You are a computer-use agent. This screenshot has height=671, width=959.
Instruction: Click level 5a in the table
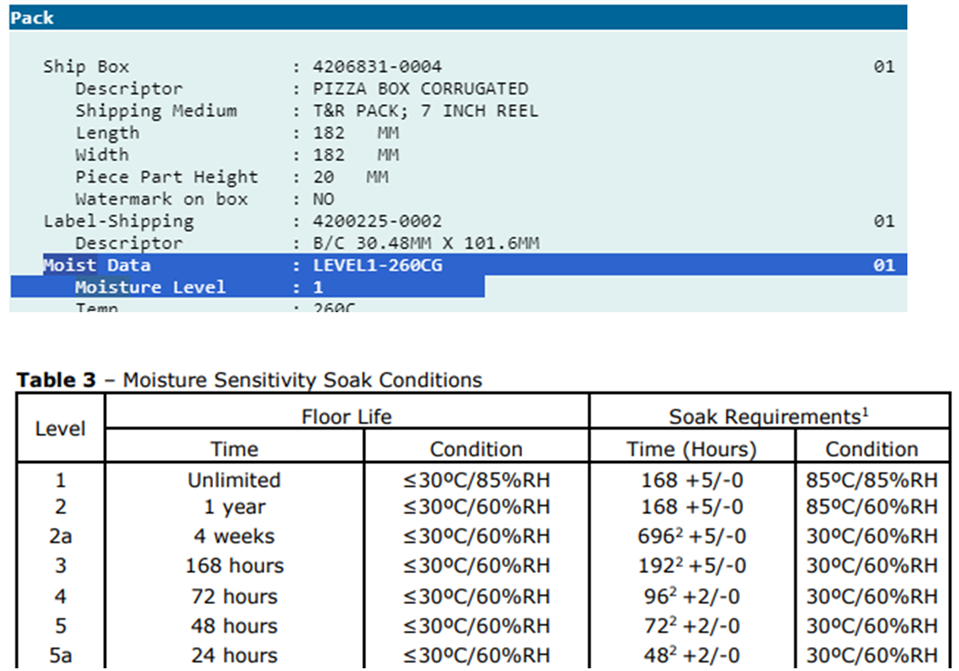[60, 655]
